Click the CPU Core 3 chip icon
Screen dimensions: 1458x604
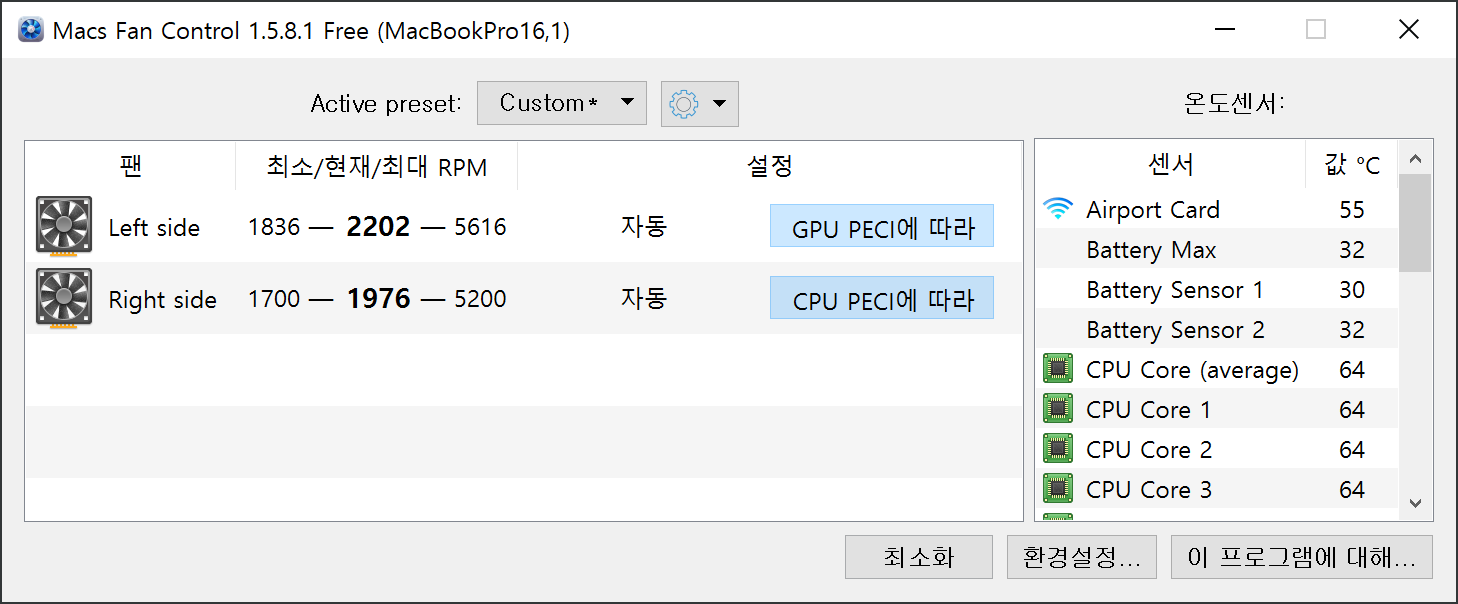pos(1057,489)
